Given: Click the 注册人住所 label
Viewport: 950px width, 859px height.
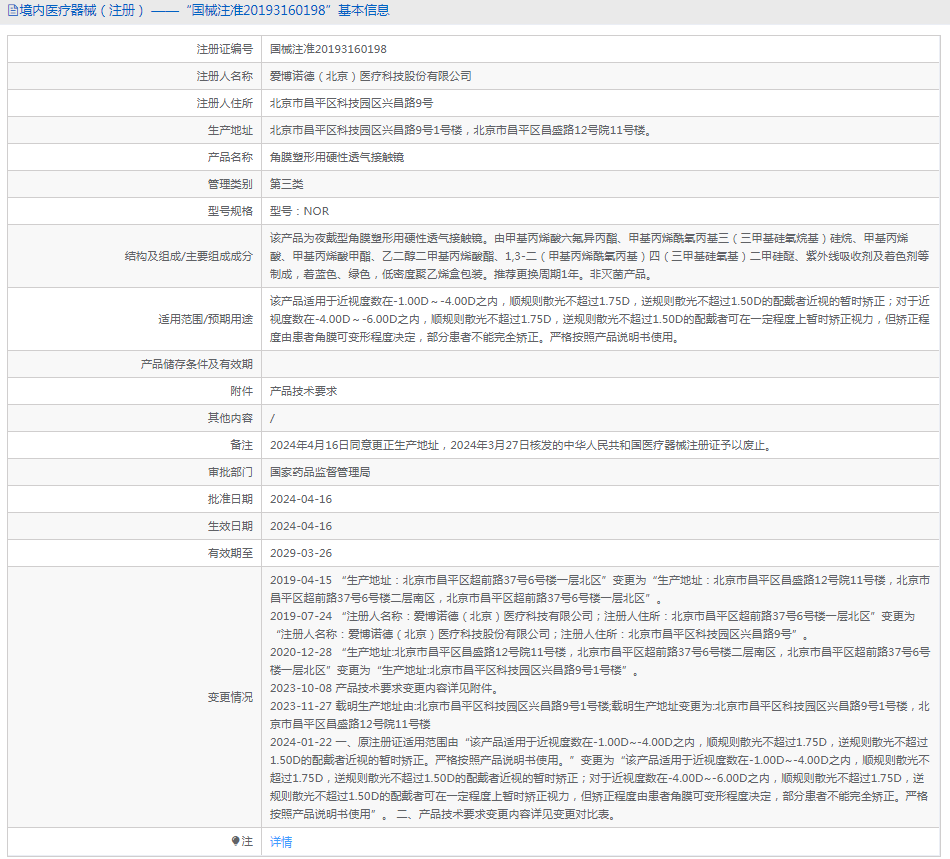Looking at the screenshot, I should (x=225, y=103).
